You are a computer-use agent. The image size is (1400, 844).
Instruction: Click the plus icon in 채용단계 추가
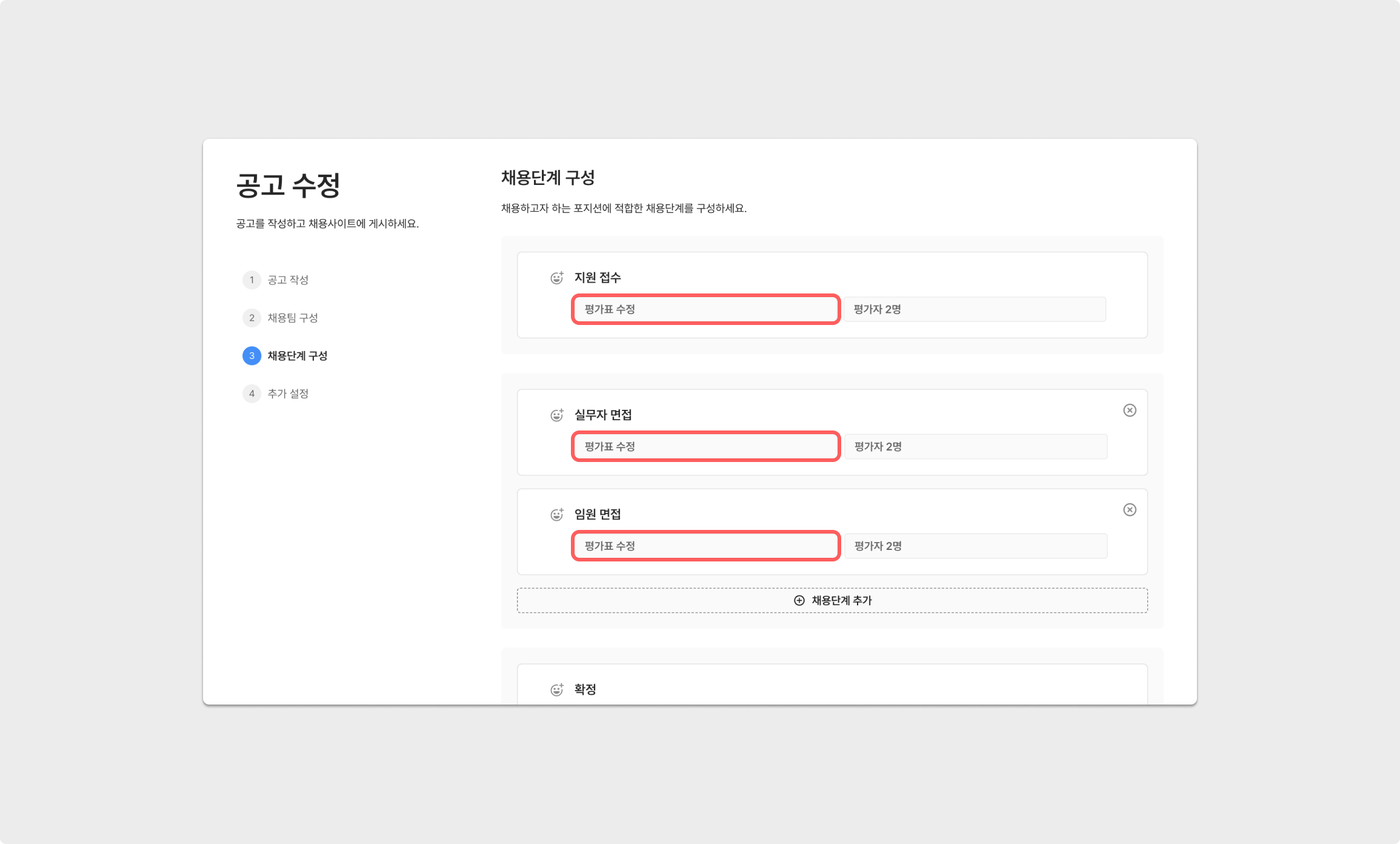point(799,600)
